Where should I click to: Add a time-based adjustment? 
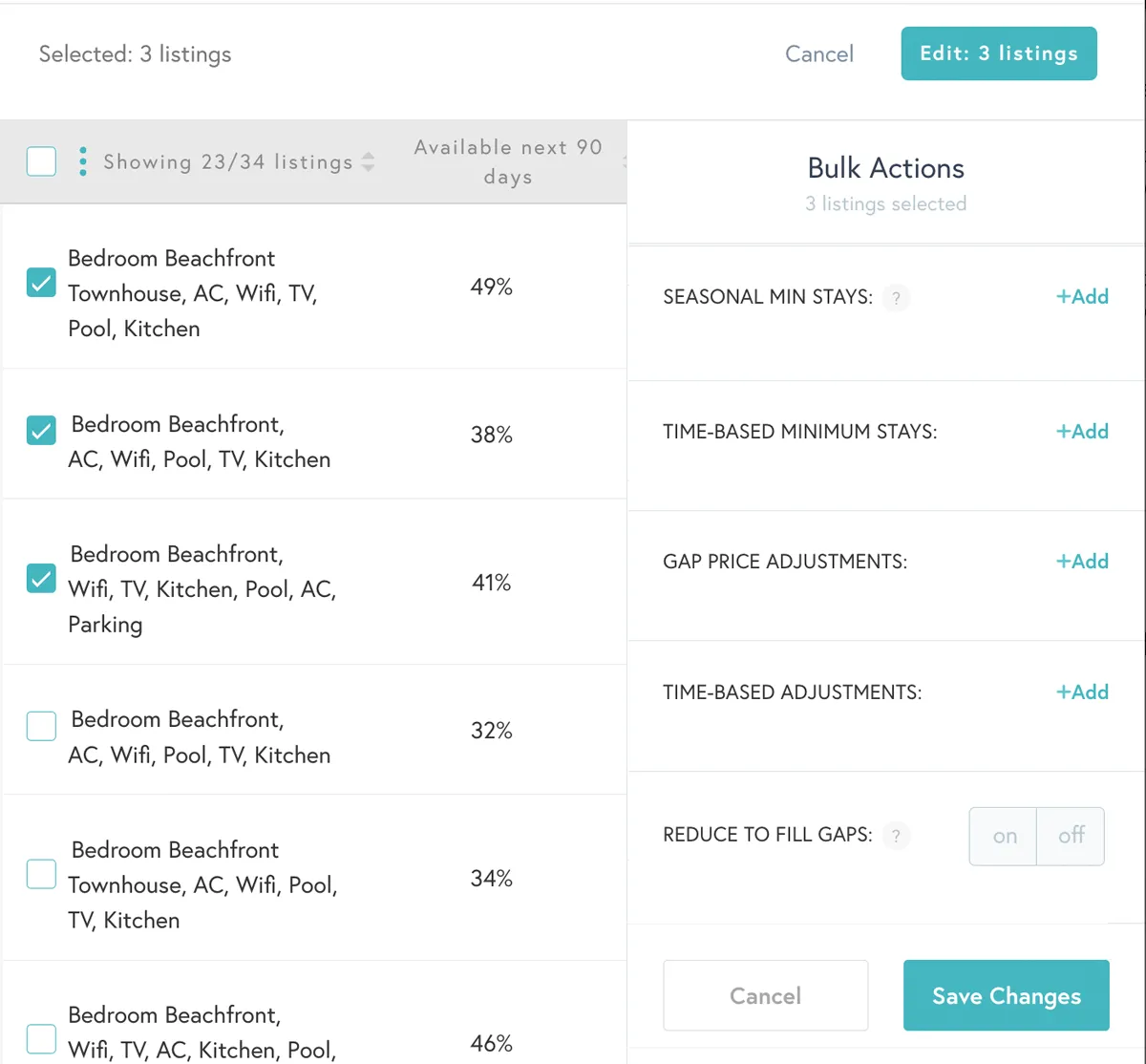pyautogui.click(x=1082, y=692)
